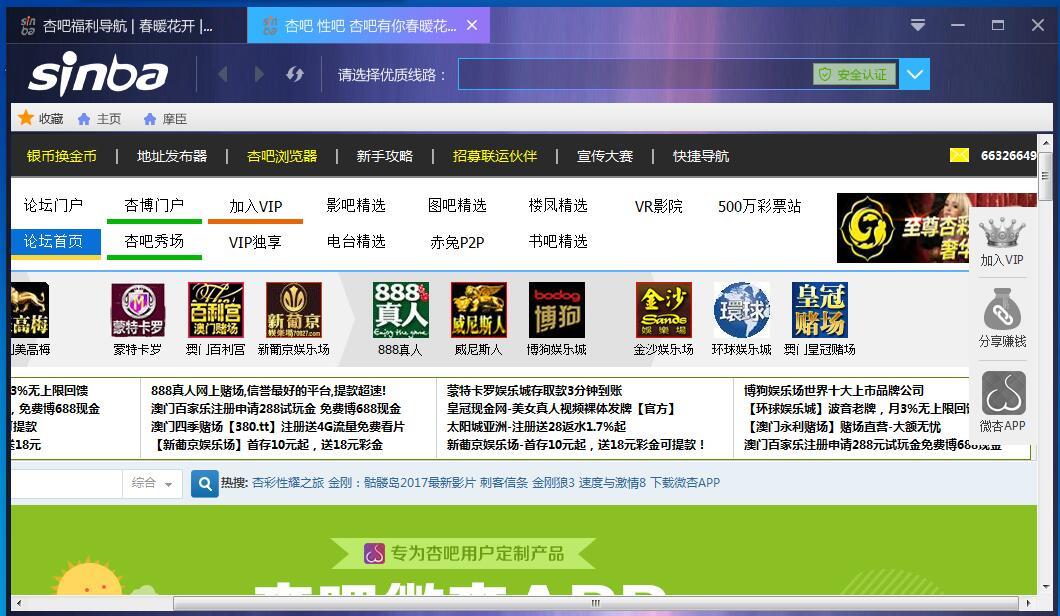Click the 博狗娱乐城 logo icon
The width and height of the screenshot is (1060, 616).
(556, 310)
